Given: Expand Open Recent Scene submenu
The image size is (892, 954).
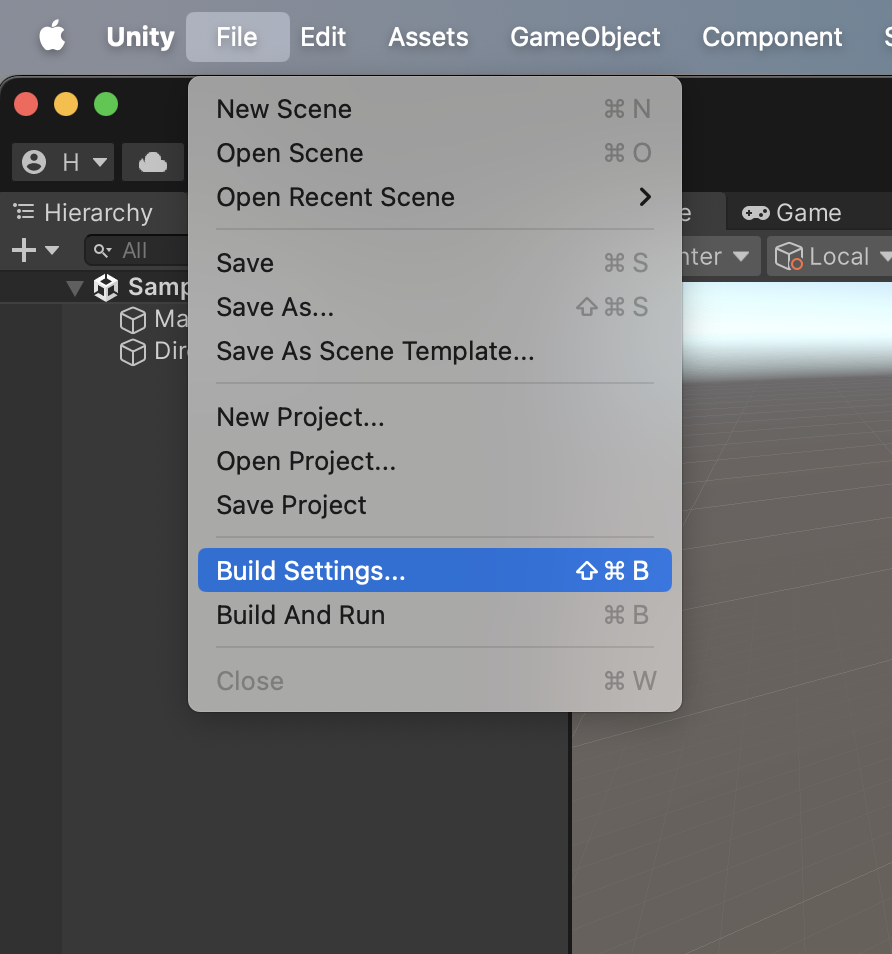Looking at the screenshot, I should [x=435, y=197].
